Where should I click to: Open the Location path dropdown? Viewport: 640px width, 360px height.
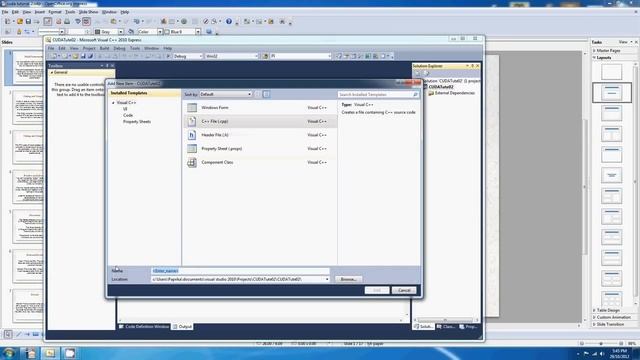tap(327, 280)
